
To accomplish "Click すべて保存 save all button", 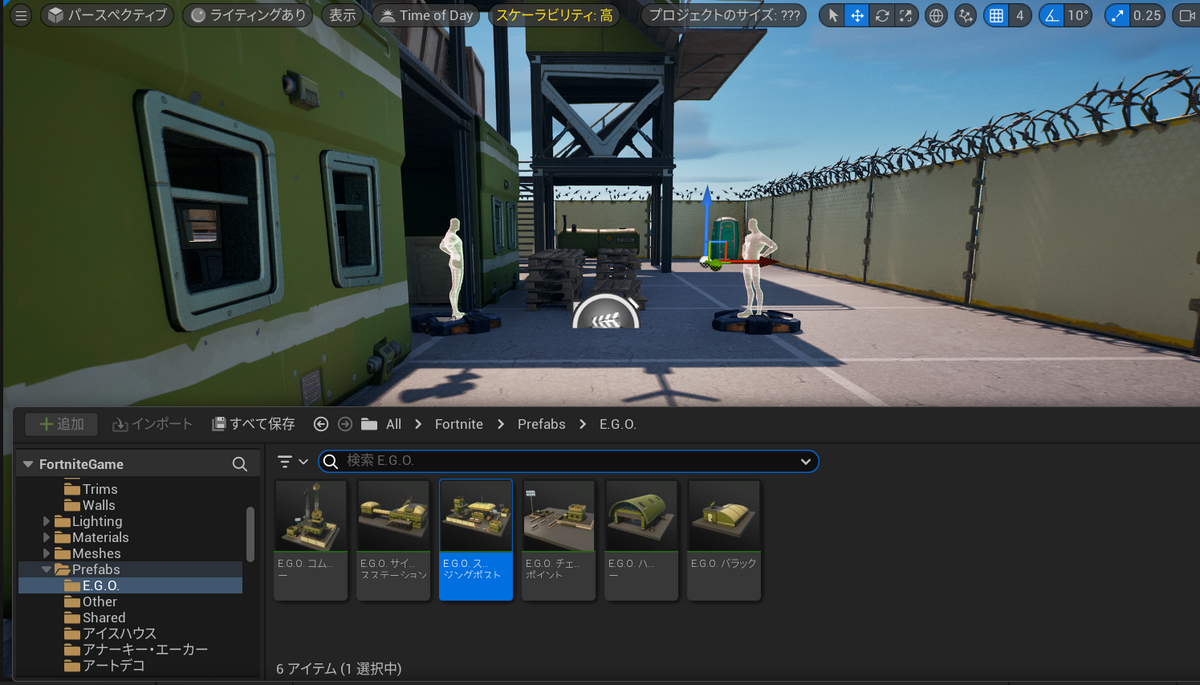I will click(253, 424).
